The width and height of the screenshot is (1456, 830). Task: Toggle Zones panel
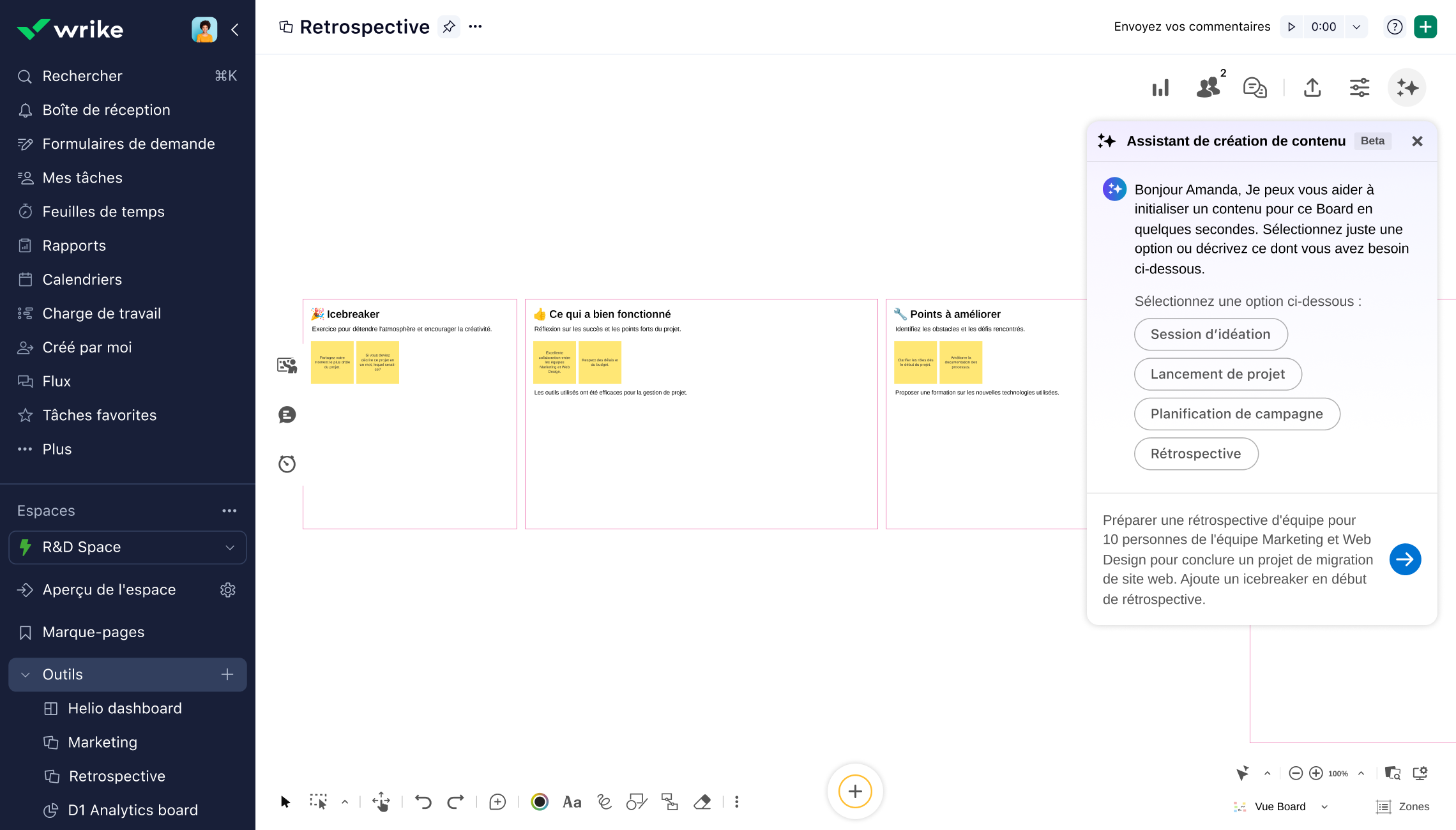tap(1403, 806)
